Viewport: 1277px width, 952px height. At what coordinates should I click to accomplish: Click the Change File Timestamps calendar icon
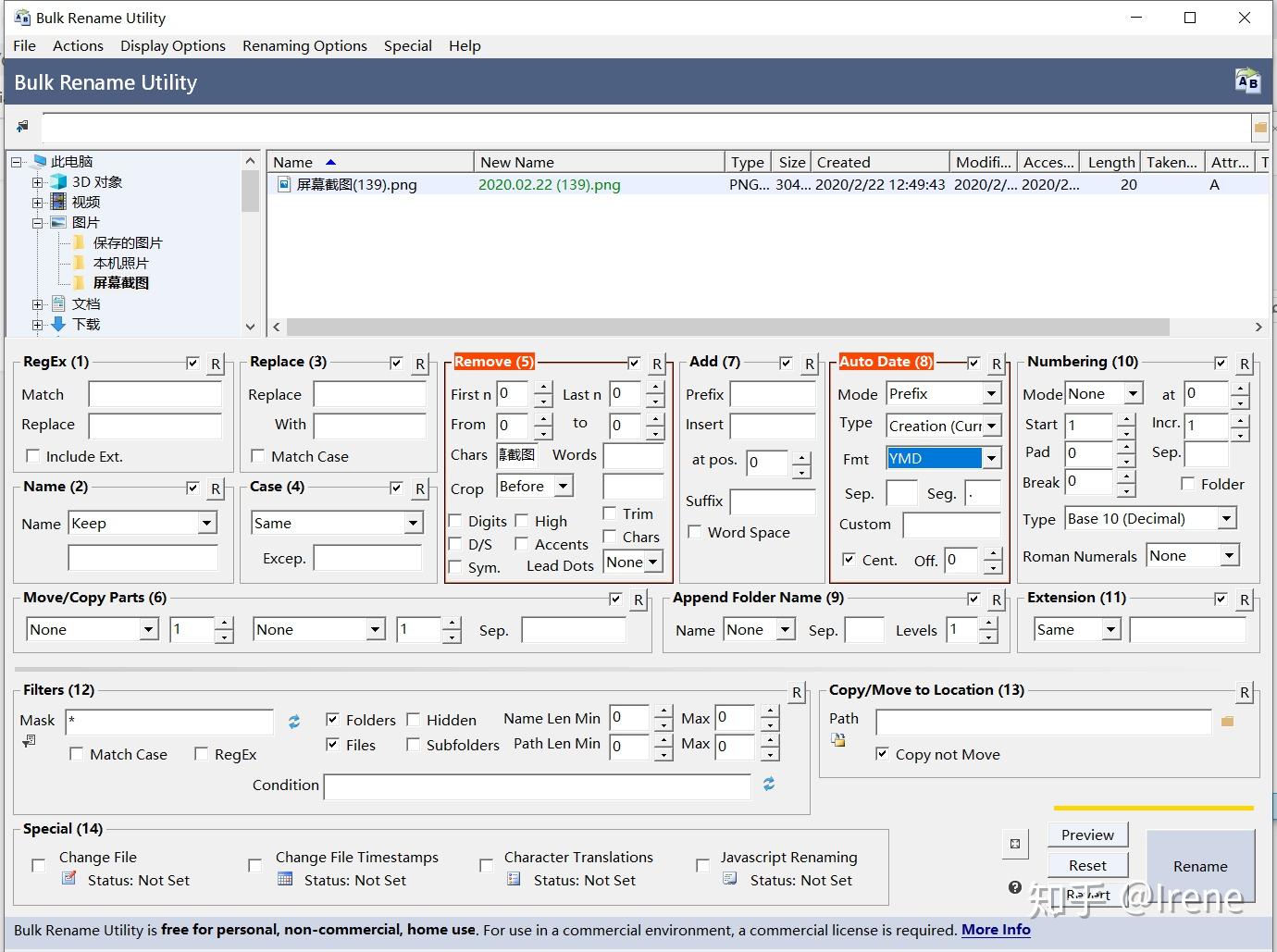(x=285, y=879)
